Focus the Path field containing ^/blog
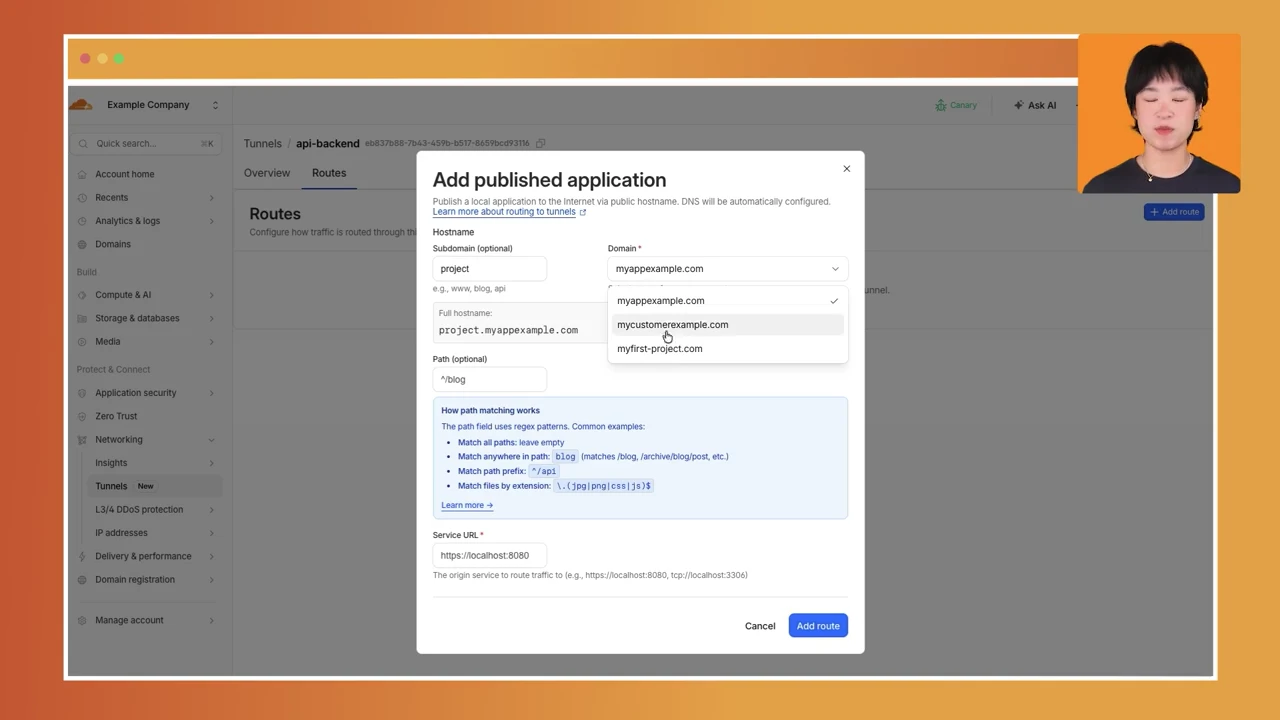 pos(489,380)
